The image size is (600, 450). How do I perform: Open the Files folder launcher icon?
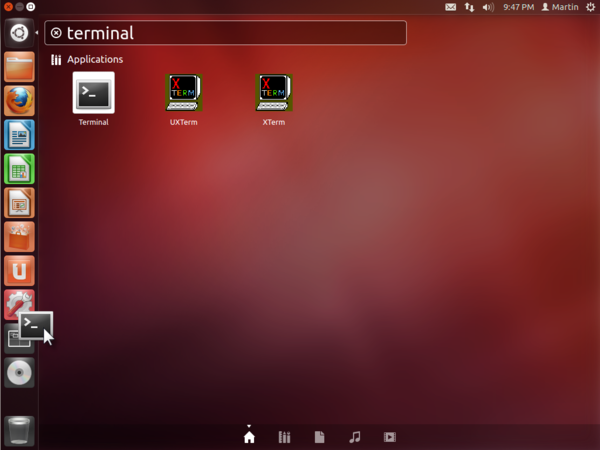[19, 67]
